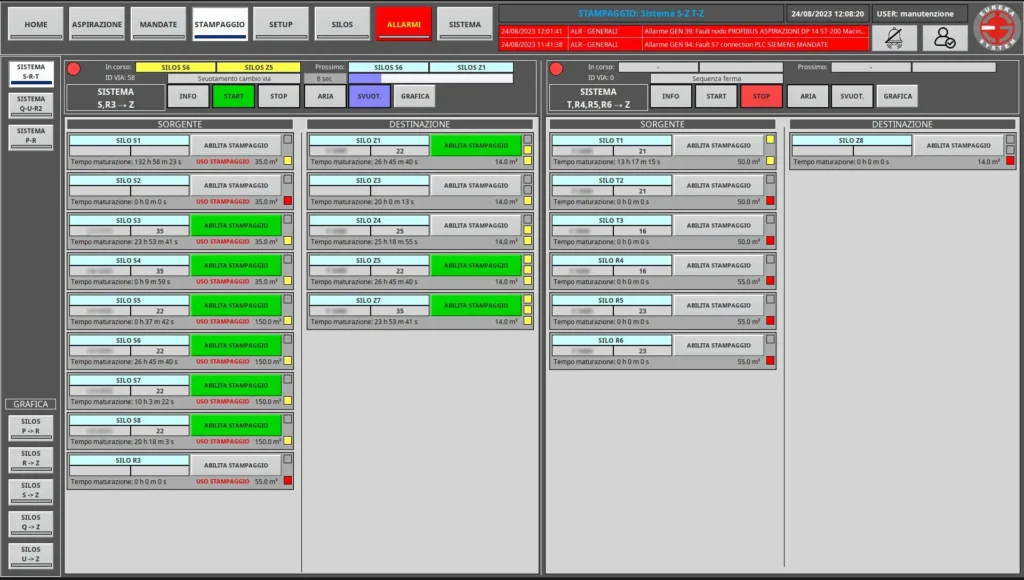Enable Abilita Stampaggio for Silo S3
1024x580 pixels.
click(x=236, y=225)
